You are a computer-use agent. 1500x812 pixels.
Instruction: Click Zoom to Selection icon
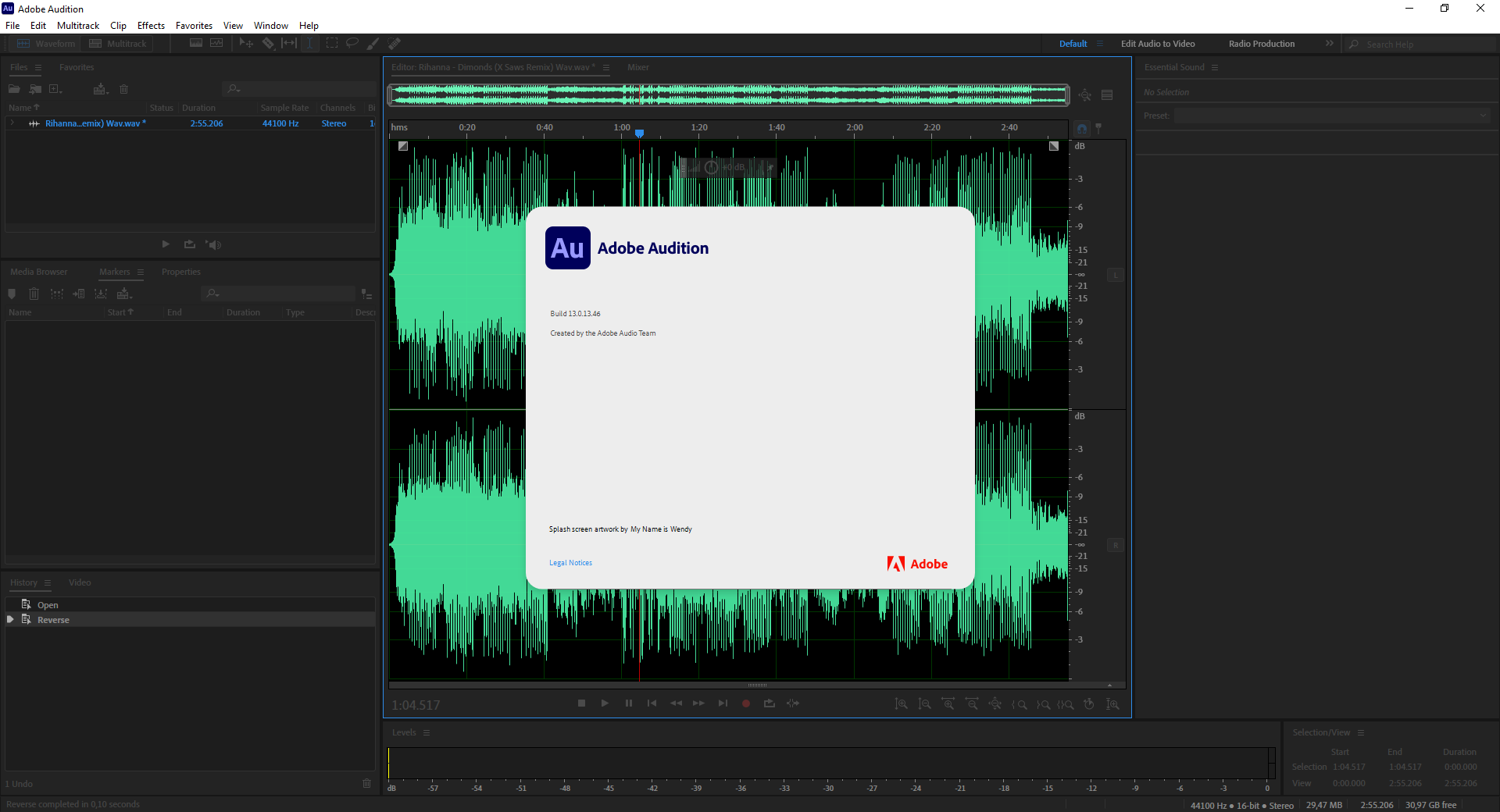(1066, 704)
